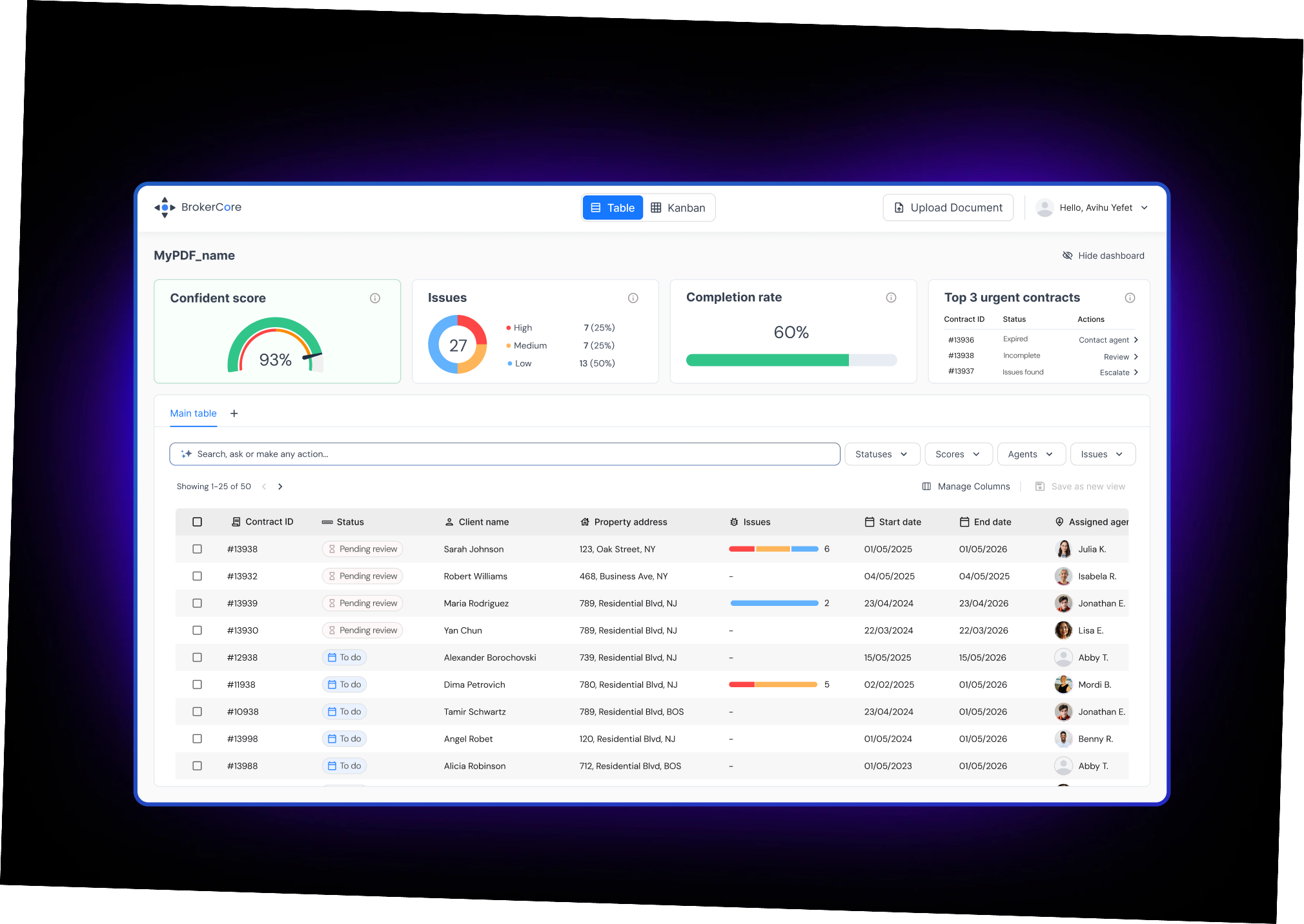Image resolution: width=1304 pixels, height=924 pixels.
Task: Go to next page of results arrow
Action: (x=280, y=487)
